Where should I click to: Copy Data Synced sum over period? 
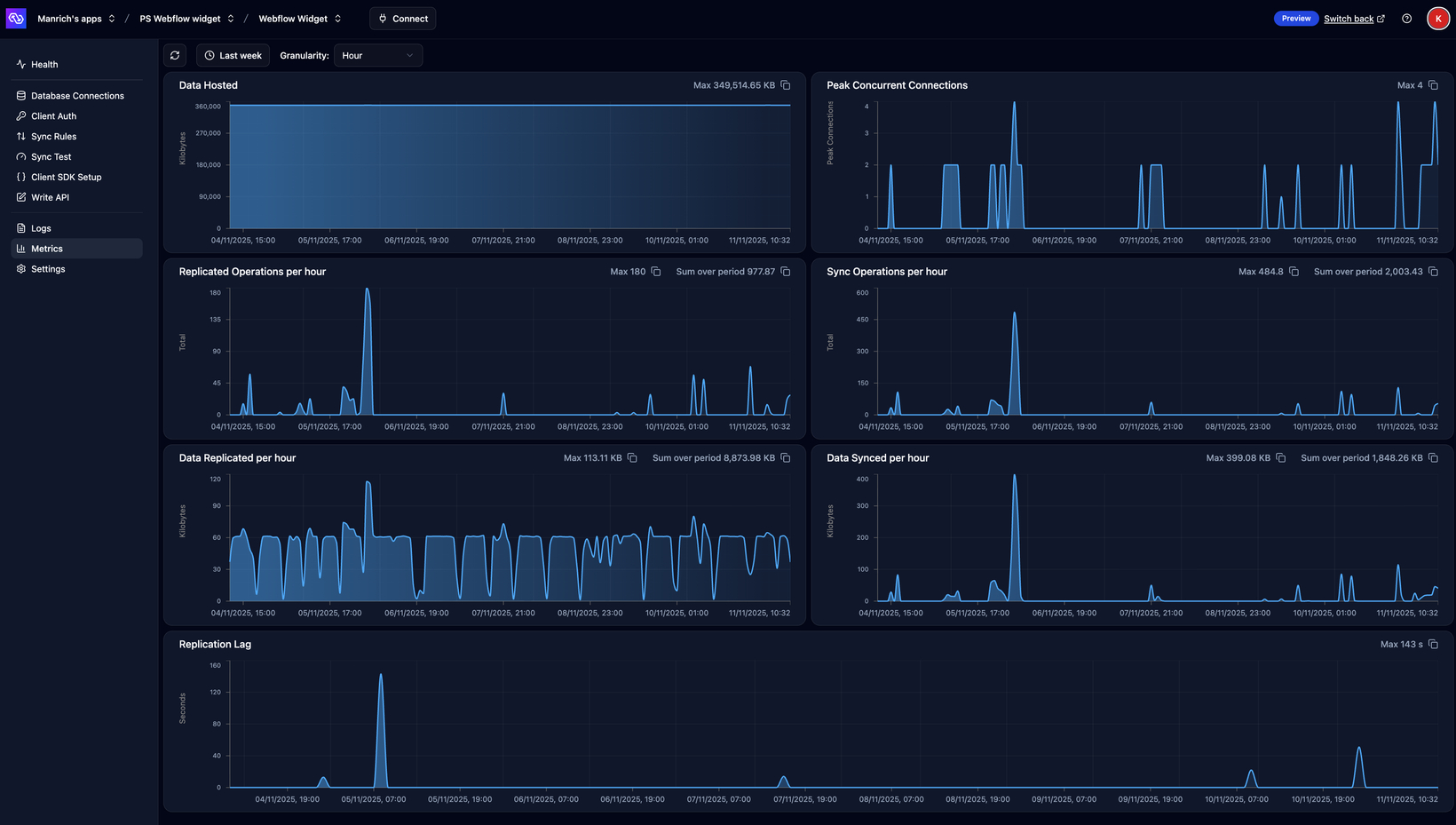point(1433,458)
